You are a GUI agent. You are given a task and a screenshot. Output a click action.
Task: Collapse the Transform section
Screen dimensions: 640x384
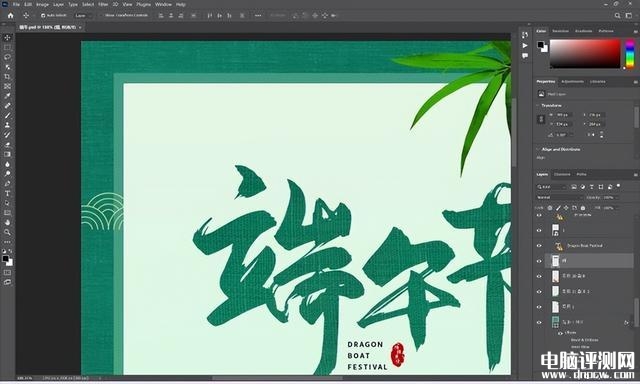[x=537, y=105]
